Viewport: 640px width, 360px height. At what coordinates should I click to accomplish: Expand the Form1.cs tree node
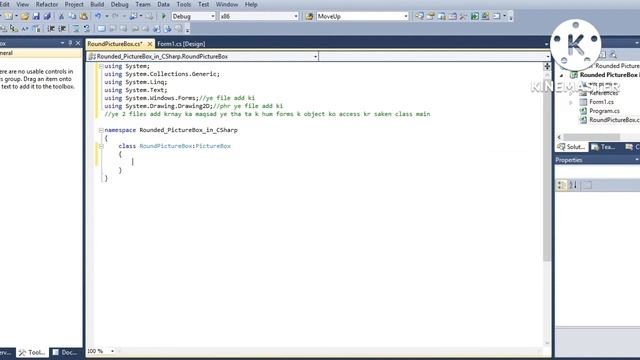pos(571,102)
